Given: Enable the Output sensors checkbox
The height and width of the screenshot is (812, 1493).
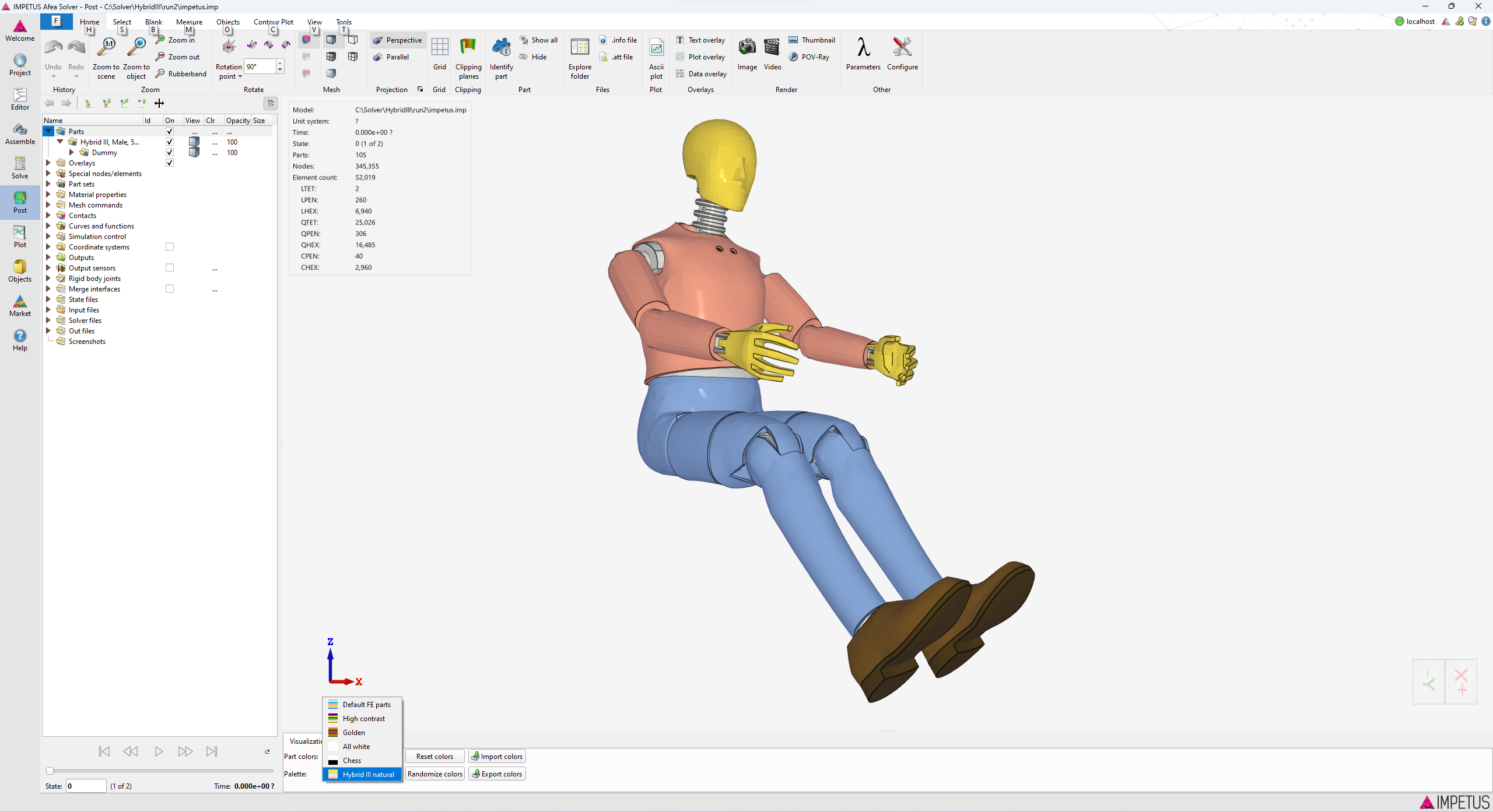Looking at the screenshot, I should point(170,268).
